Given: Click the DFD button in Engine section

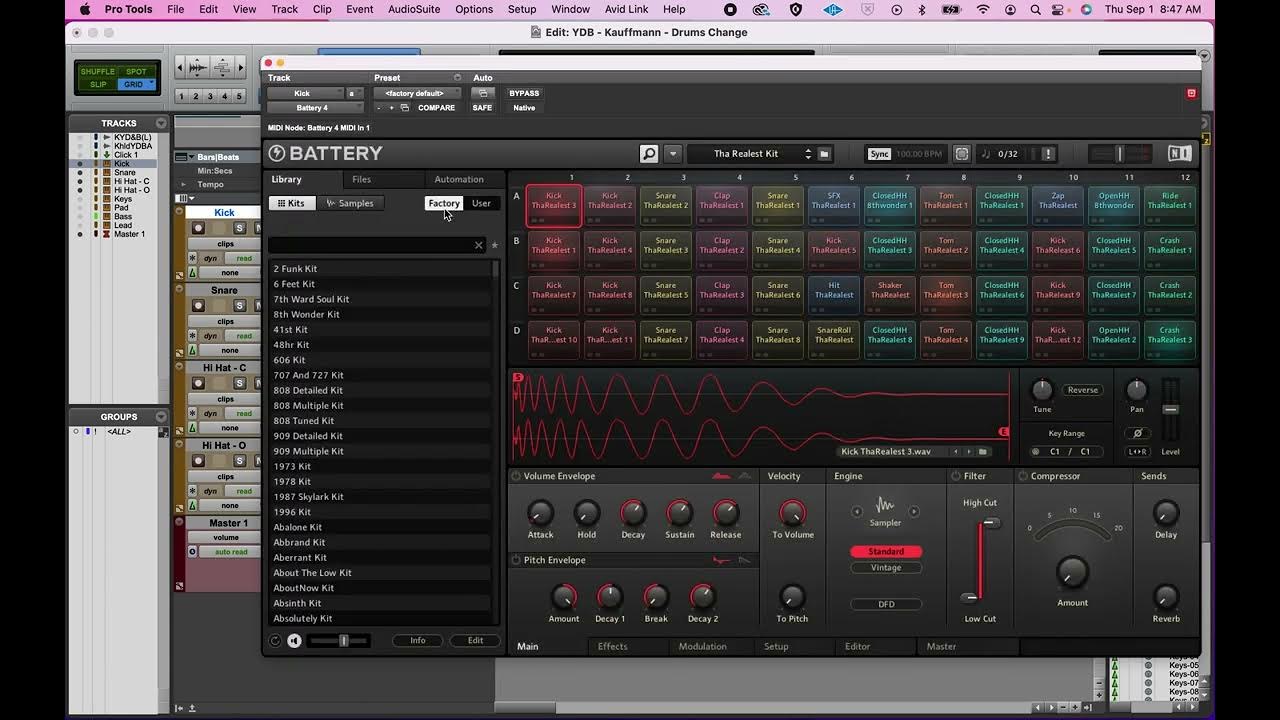Looking at the screenshot, I should pos(886,604).
